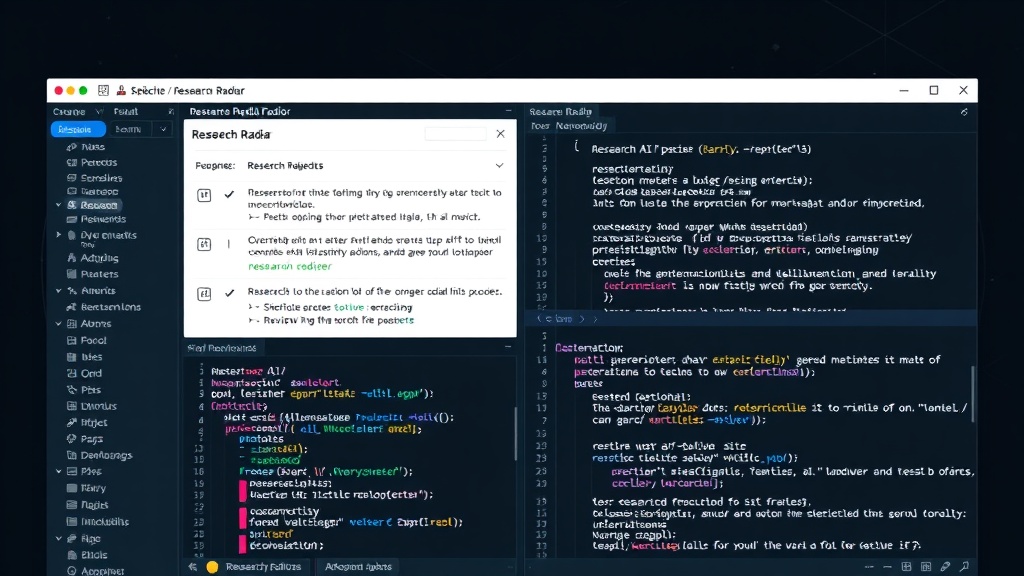Click the icon beside sidebar item 'Pags'
Screen dimensions: 1024x576
pos(72,439)
